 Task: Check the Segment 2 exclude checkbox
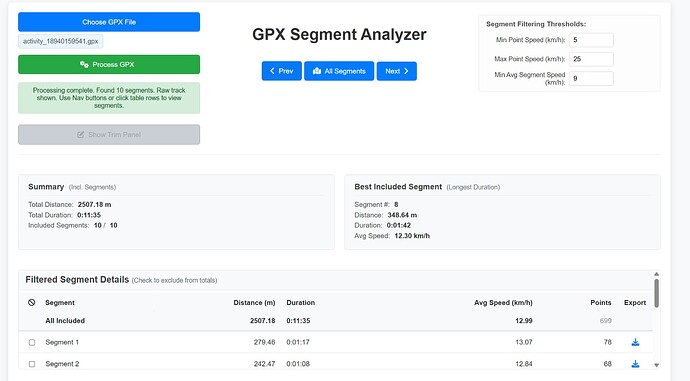click(32, 364)
